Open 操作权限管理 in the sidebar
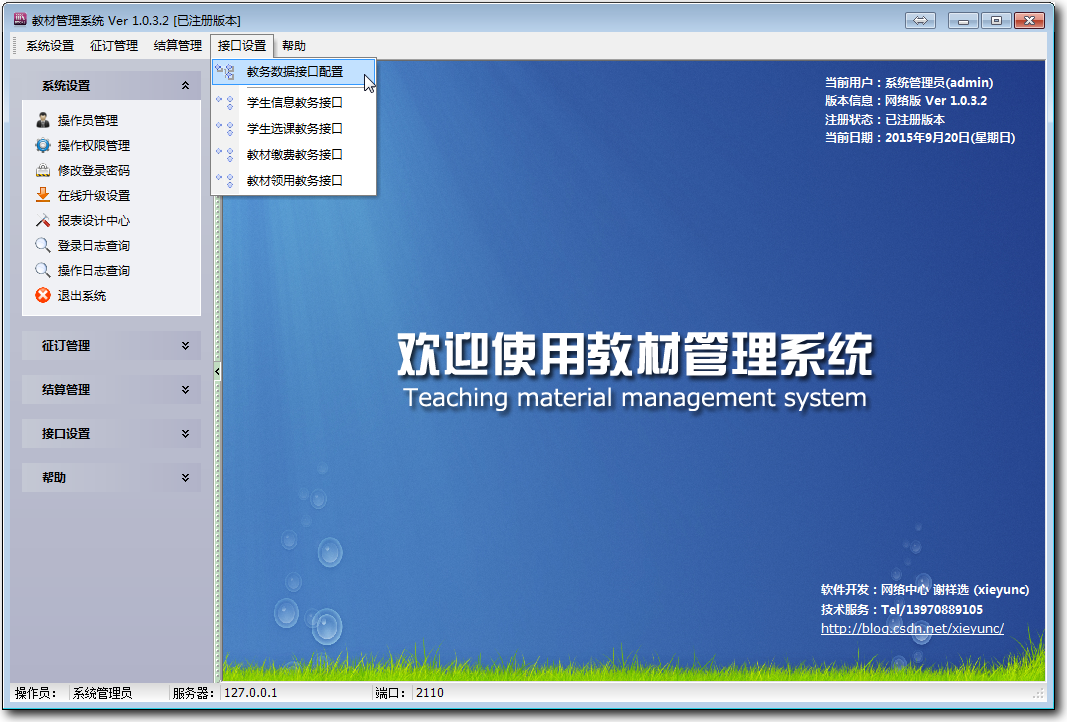This screenshot has height=722, width=1067. [93, 146]
